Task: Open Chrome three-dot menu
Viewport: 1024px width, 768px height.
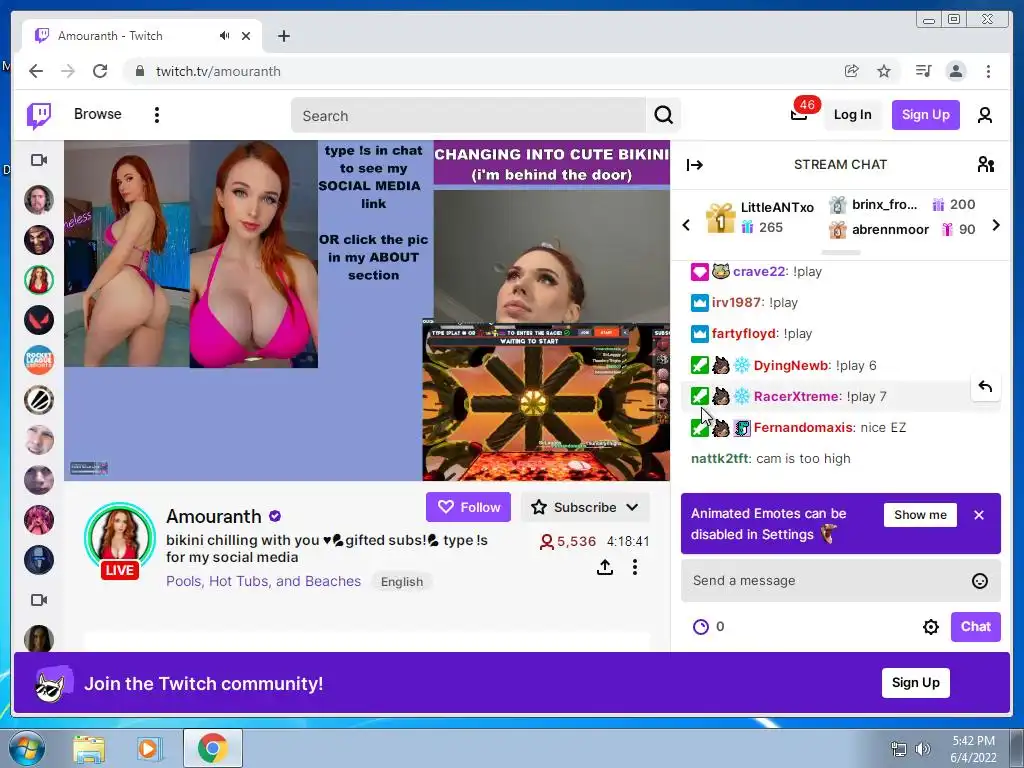Action: (988, 71)
